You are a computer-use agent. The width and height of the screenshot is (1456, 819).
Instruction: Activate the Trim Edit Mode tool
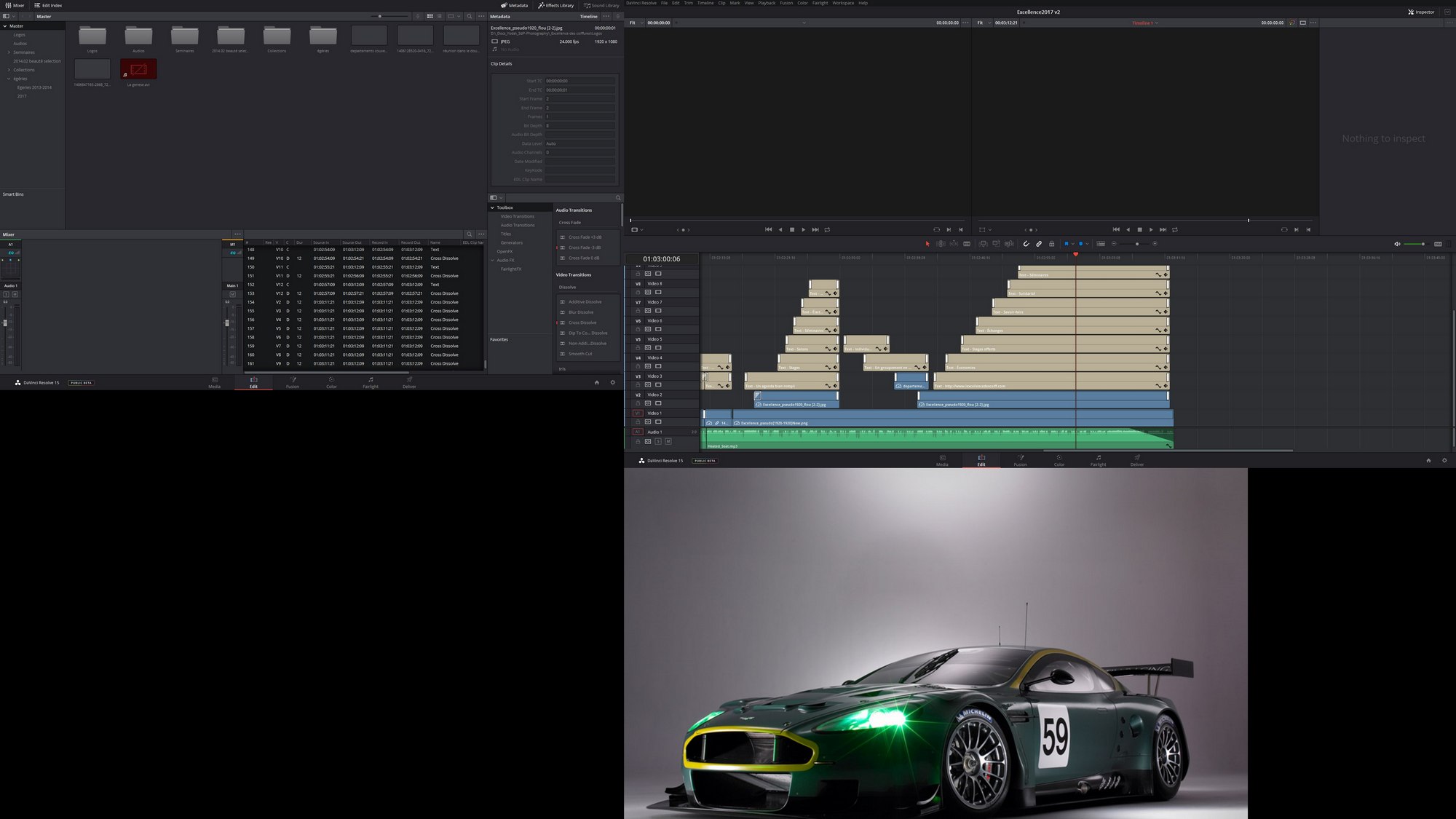(941, 244)
